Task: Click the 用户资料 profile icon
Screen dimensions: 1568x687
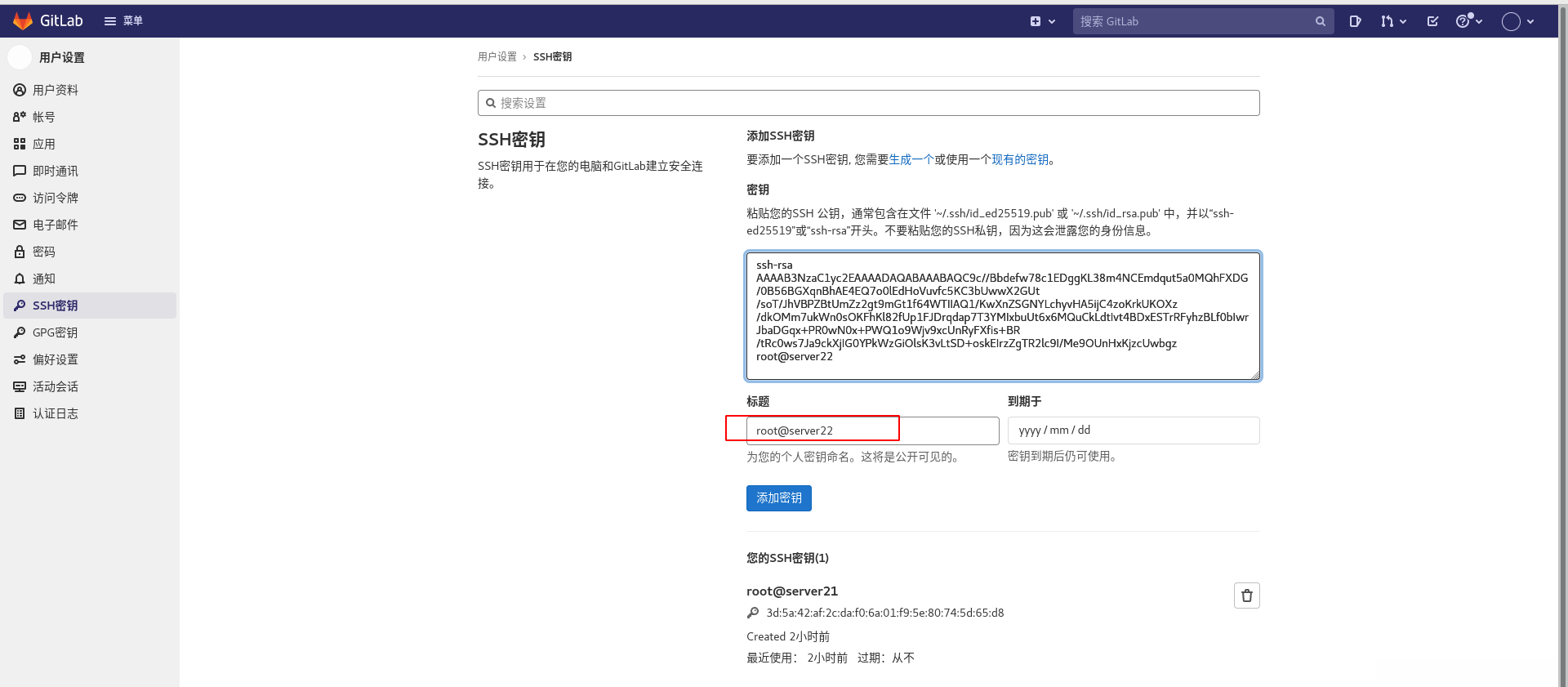Action: coord(20,90)
